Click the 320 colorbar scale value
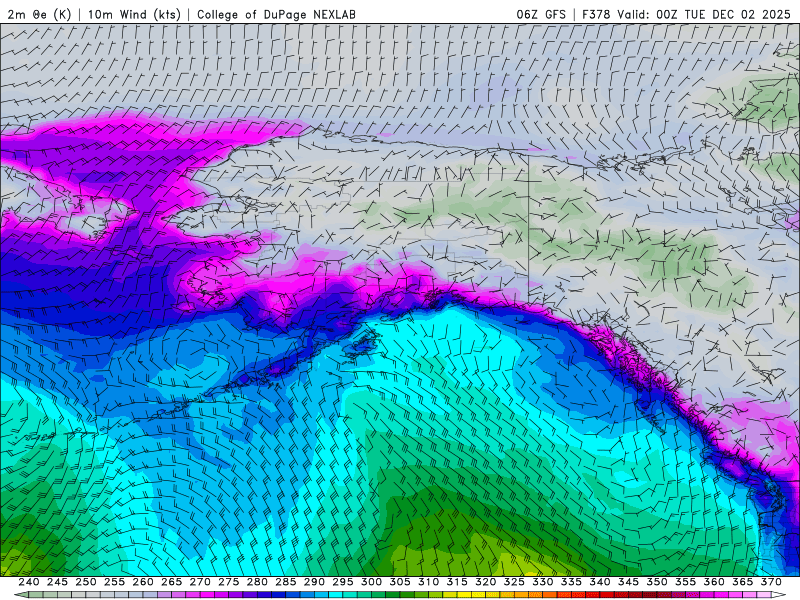 tap(486, 582)
